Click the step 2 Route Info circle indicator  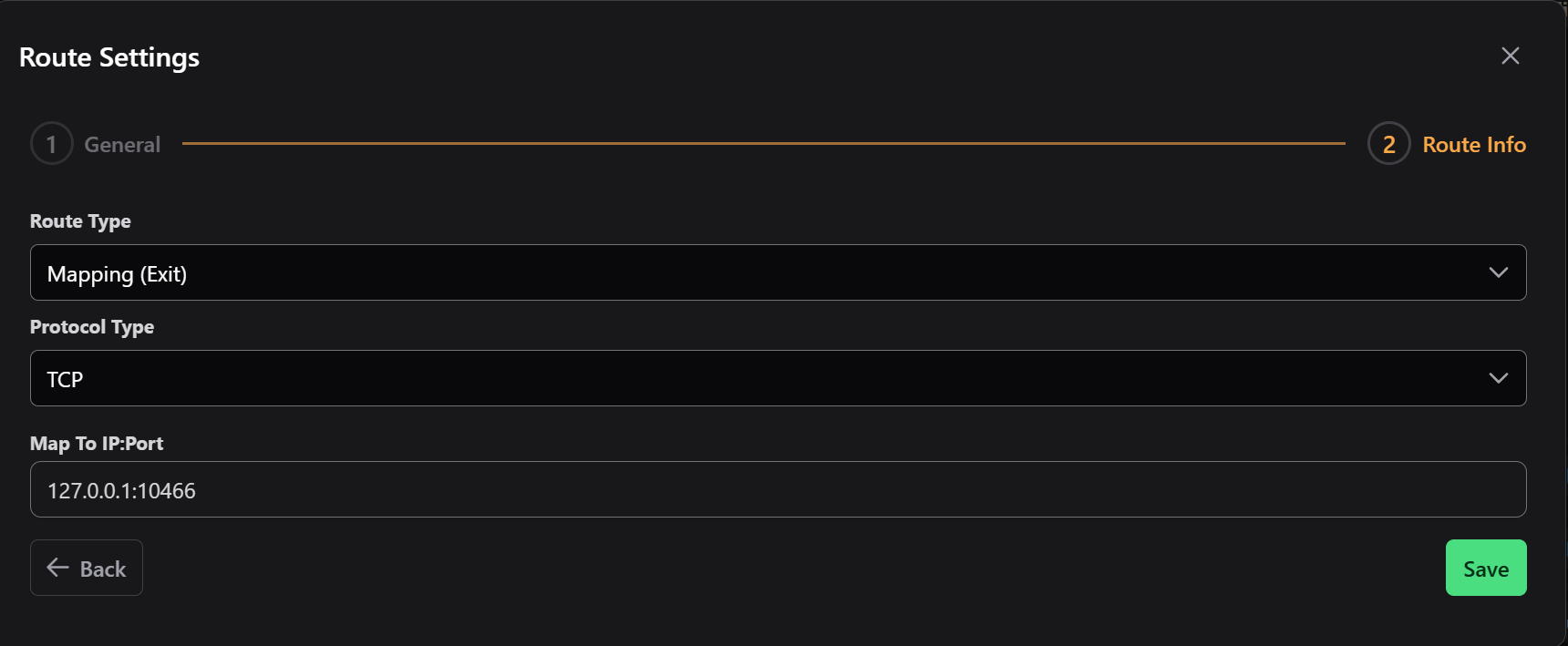coord(1388,144)
